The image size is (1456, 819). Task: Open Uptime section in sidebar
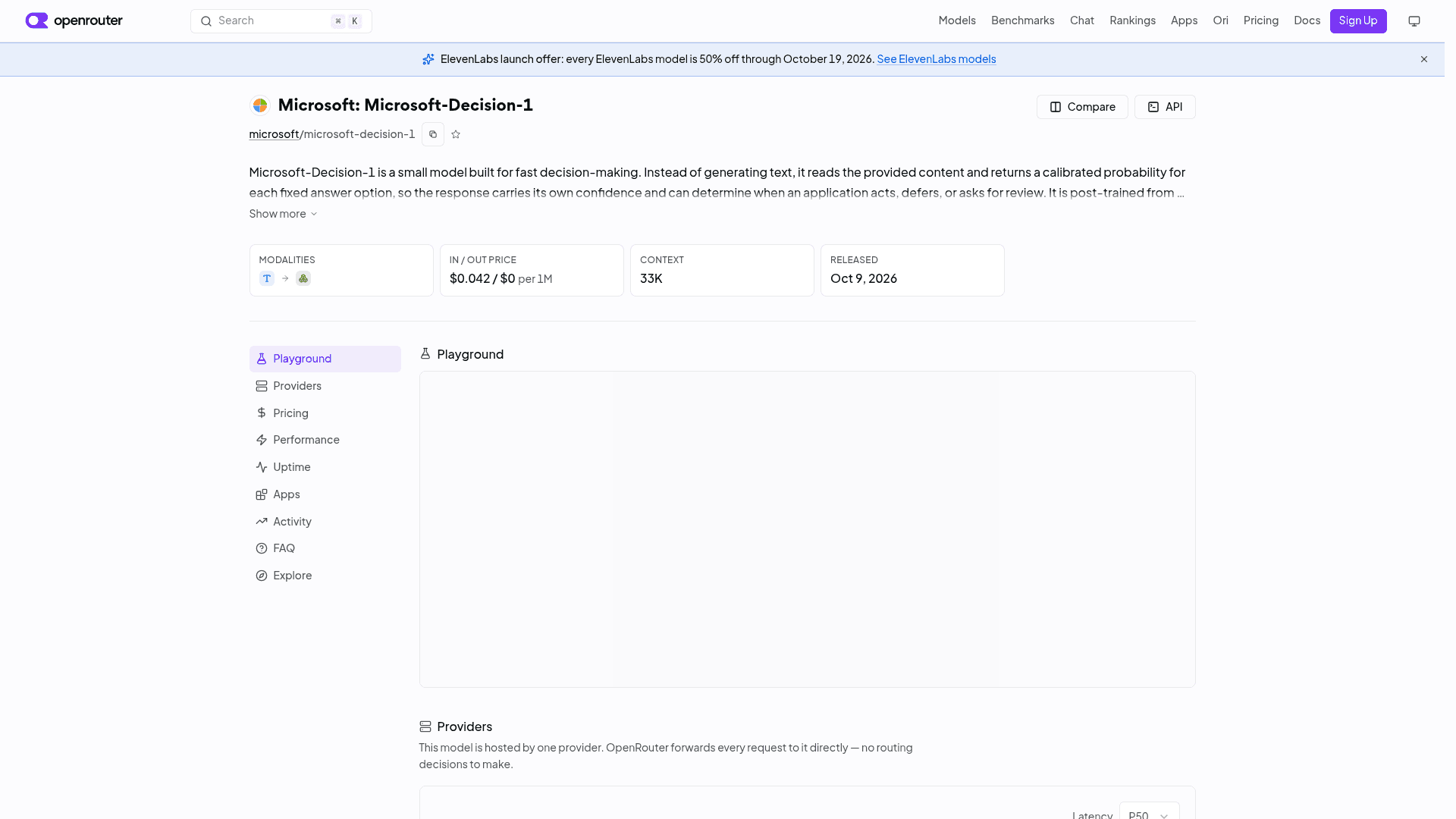pos(325,467)
